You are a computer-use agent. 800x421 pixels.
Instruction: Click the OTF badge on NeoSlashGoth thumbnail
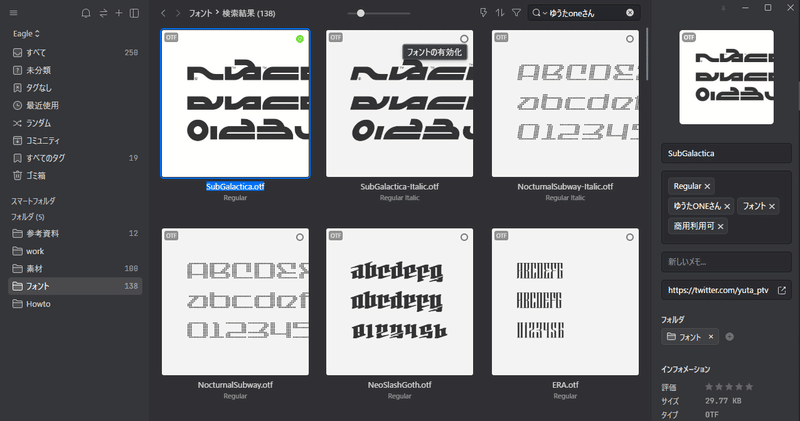pos(335,236)
